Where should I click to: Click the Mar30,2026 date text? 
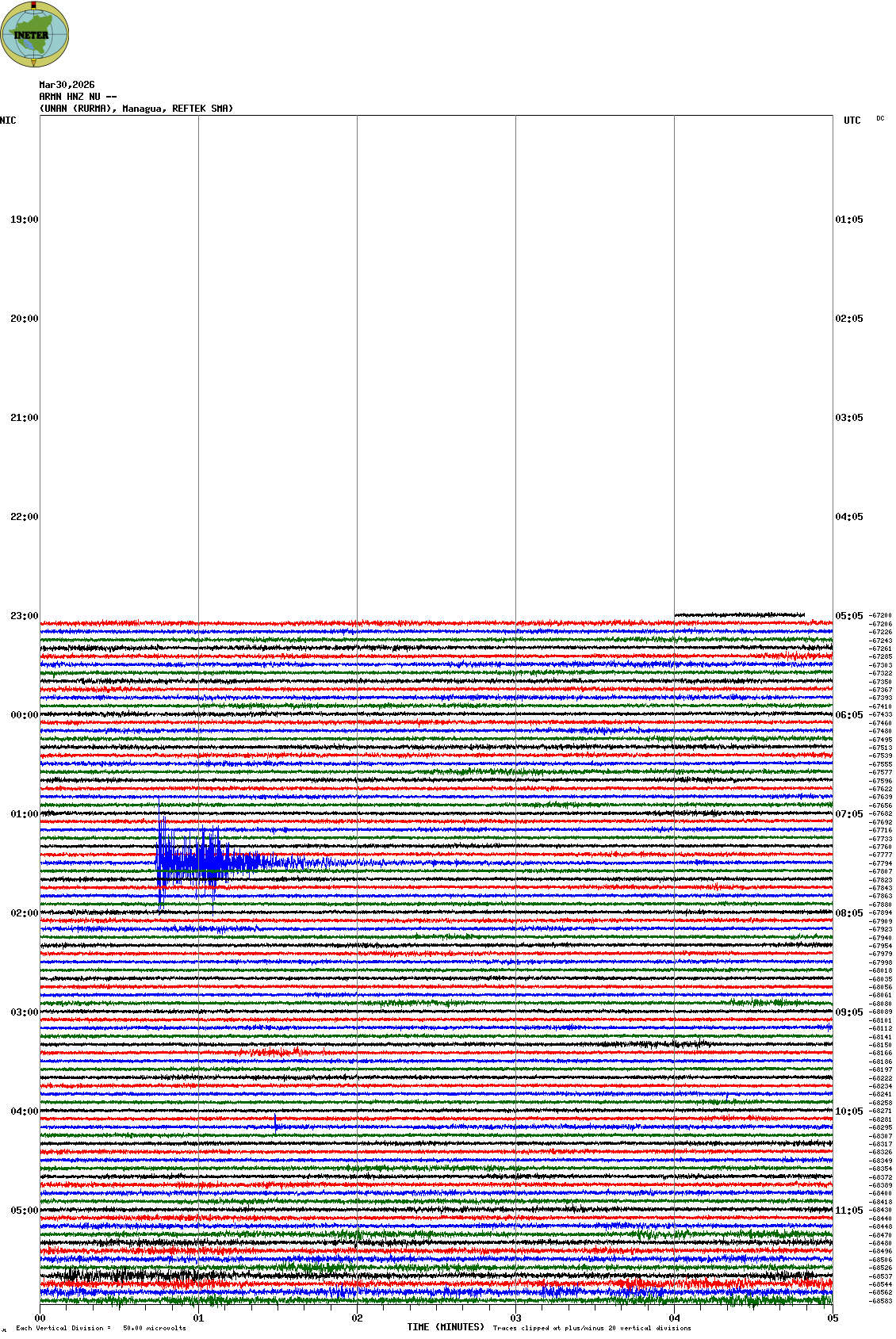pos(67,85)
